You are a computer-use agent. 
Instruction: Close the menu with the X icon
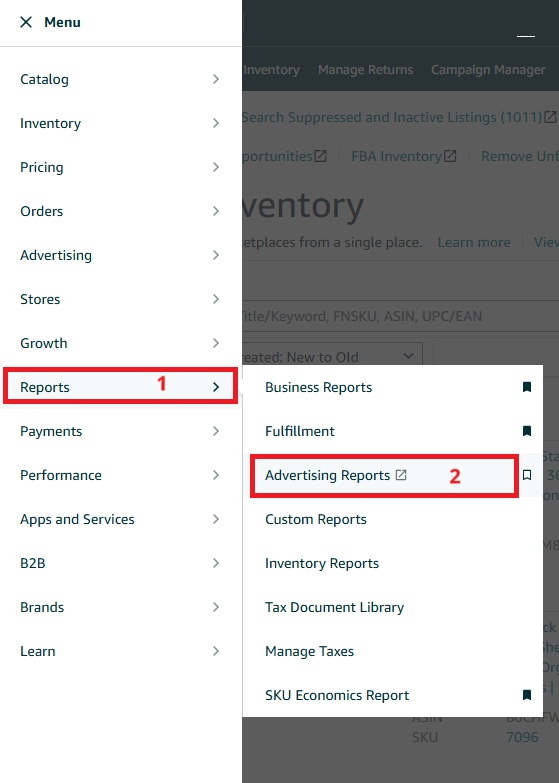pyautogui.click(x=26, y=22)
